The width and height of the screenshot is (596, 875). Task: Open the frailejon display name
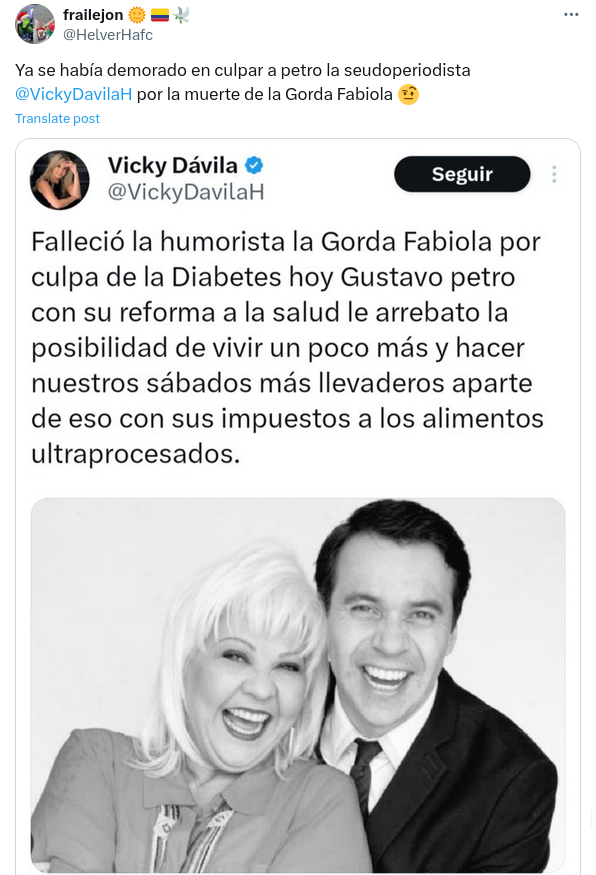tap(93, 15)
